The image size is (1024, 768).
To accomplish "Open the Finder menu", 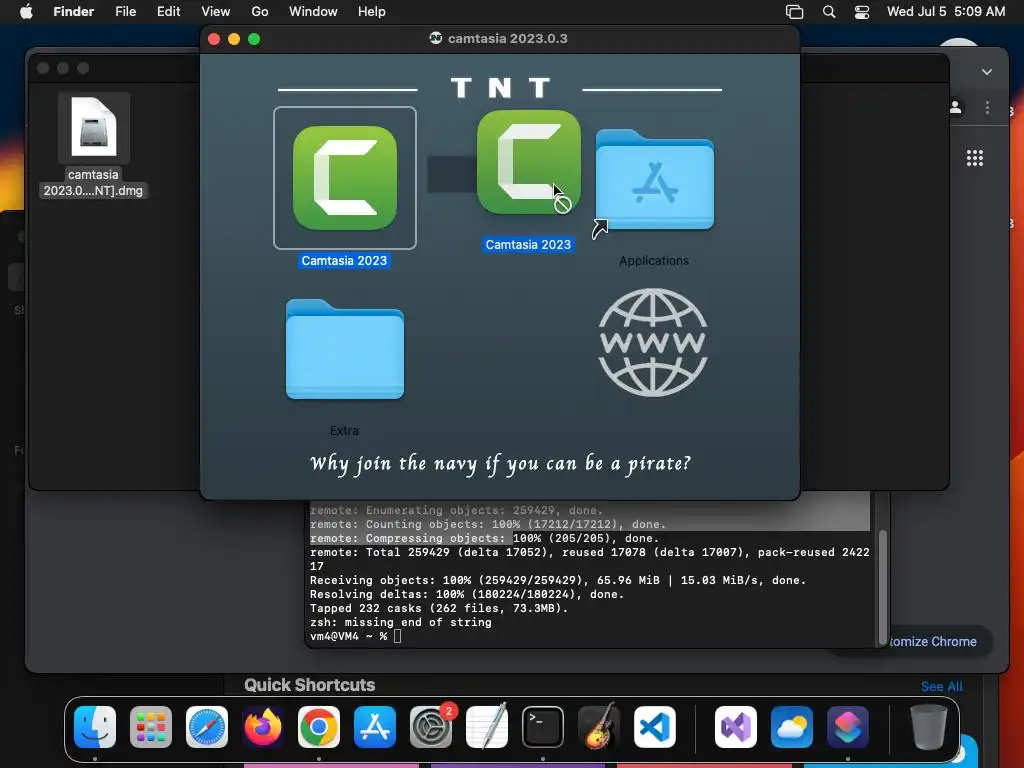I will click(73, 12).
